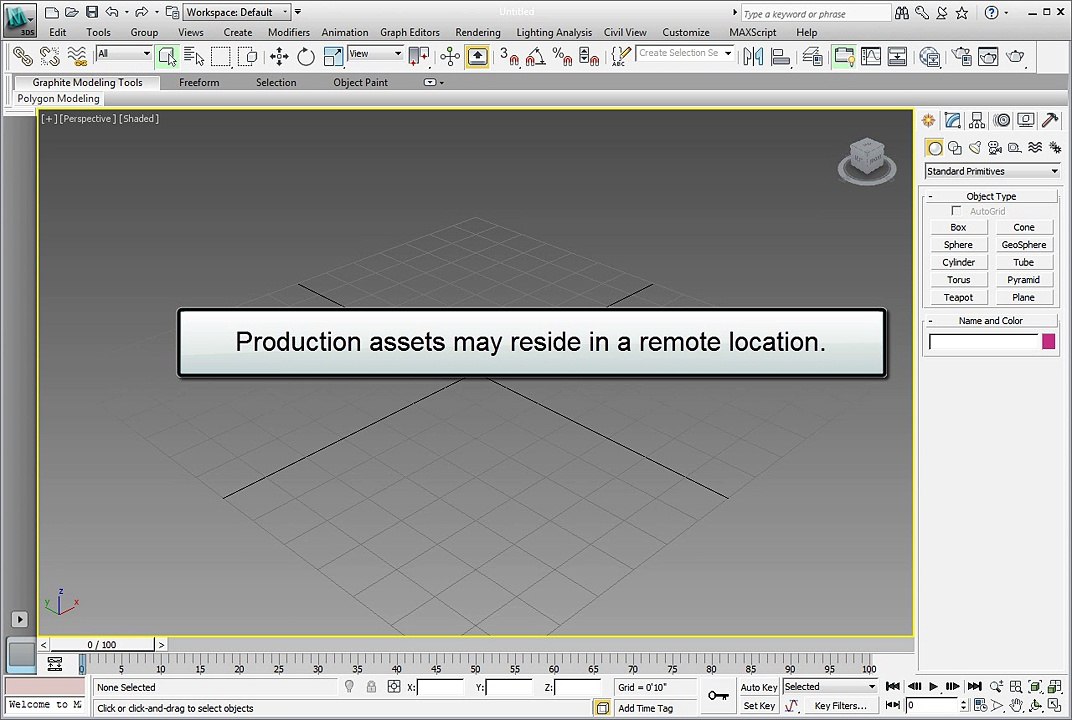Select the Move transform tool
This screenshot has height=720, width=1072.
point(279,56)
